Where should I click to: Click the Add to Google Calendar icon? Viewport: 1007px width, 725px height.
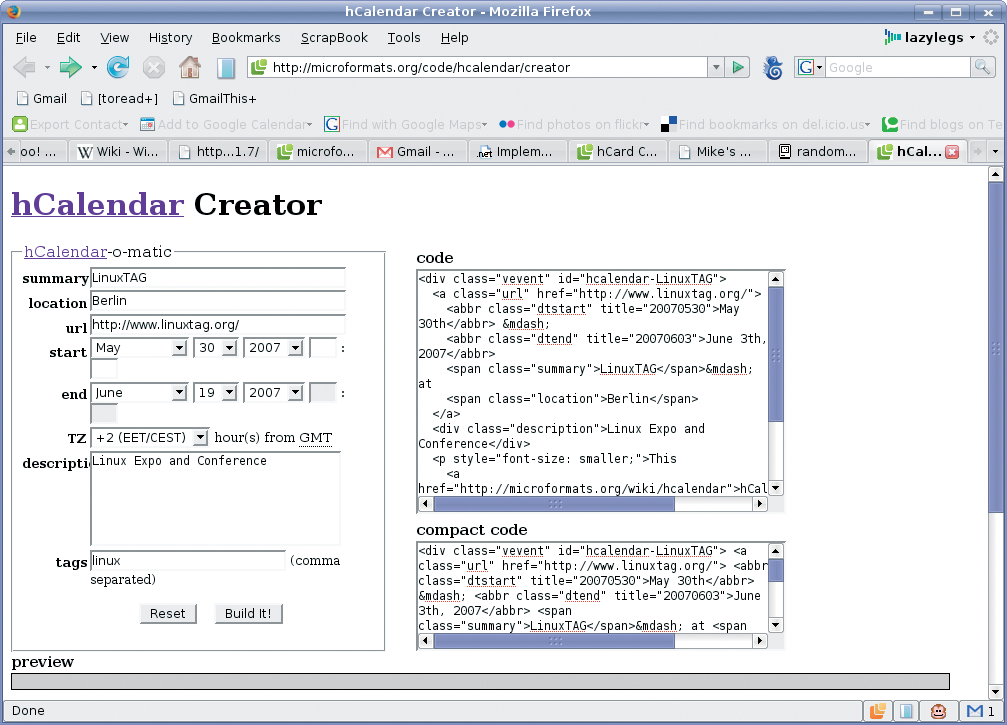(x=147, y=124)
